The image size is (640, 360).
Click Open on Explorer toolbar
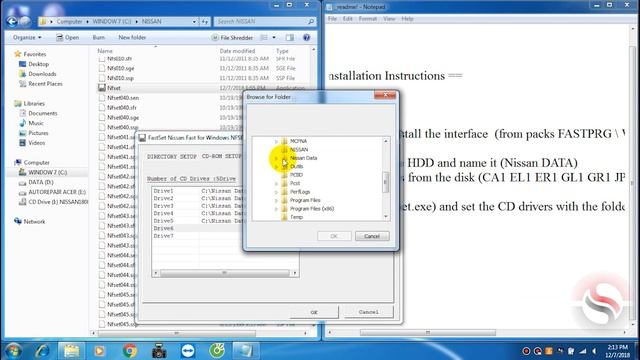67,38
